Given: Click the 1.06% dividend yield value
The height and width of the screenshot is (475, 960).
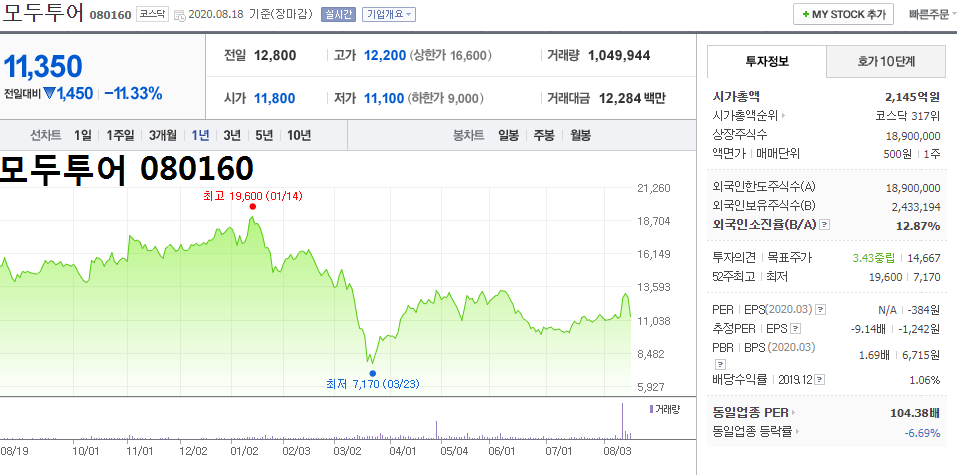Looking at the screenshot, I should point(924,380).
